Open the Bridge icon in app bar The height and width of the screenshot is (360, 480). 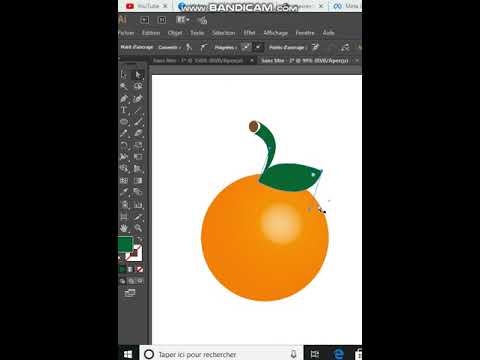pos(144,20)
